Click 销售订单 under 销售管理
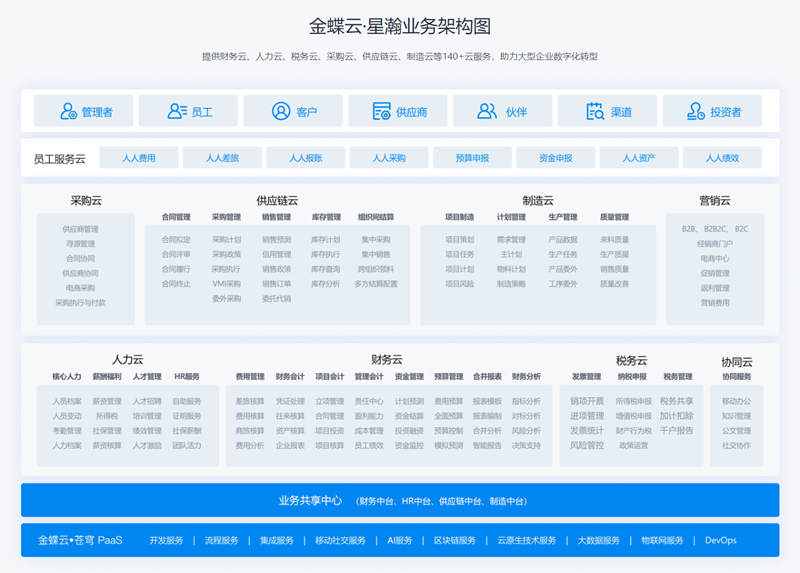This screenshot has width=800, height=573. 277,284
